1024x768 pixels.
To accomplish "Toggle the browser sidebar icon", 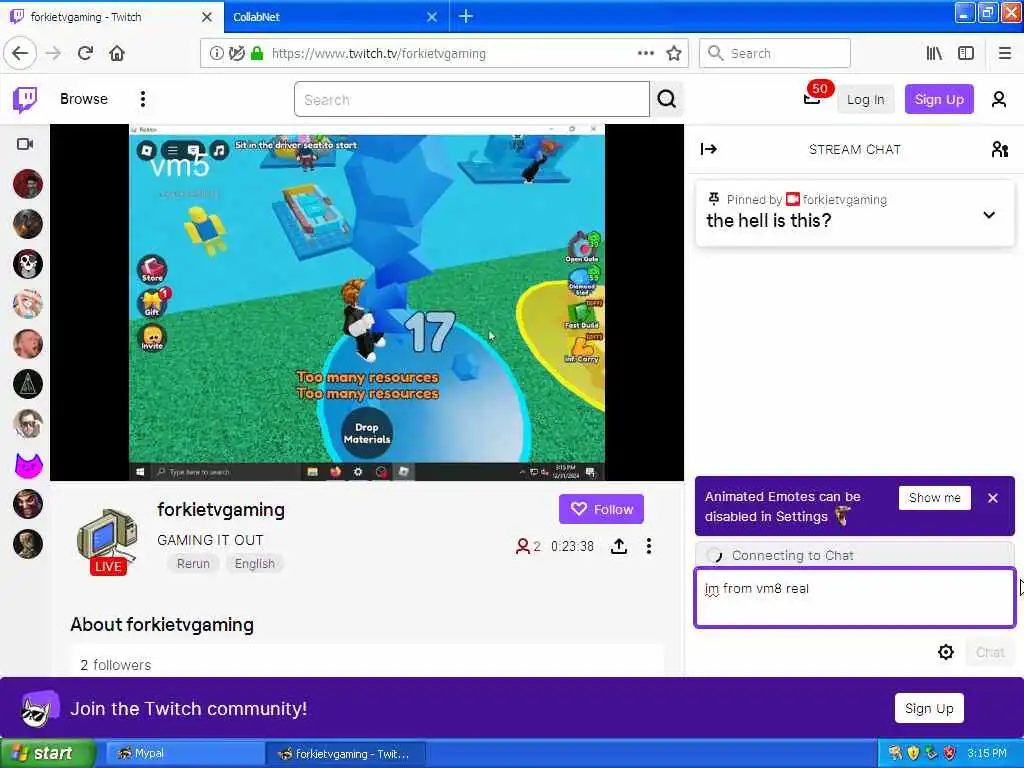I will pos(966,53).
